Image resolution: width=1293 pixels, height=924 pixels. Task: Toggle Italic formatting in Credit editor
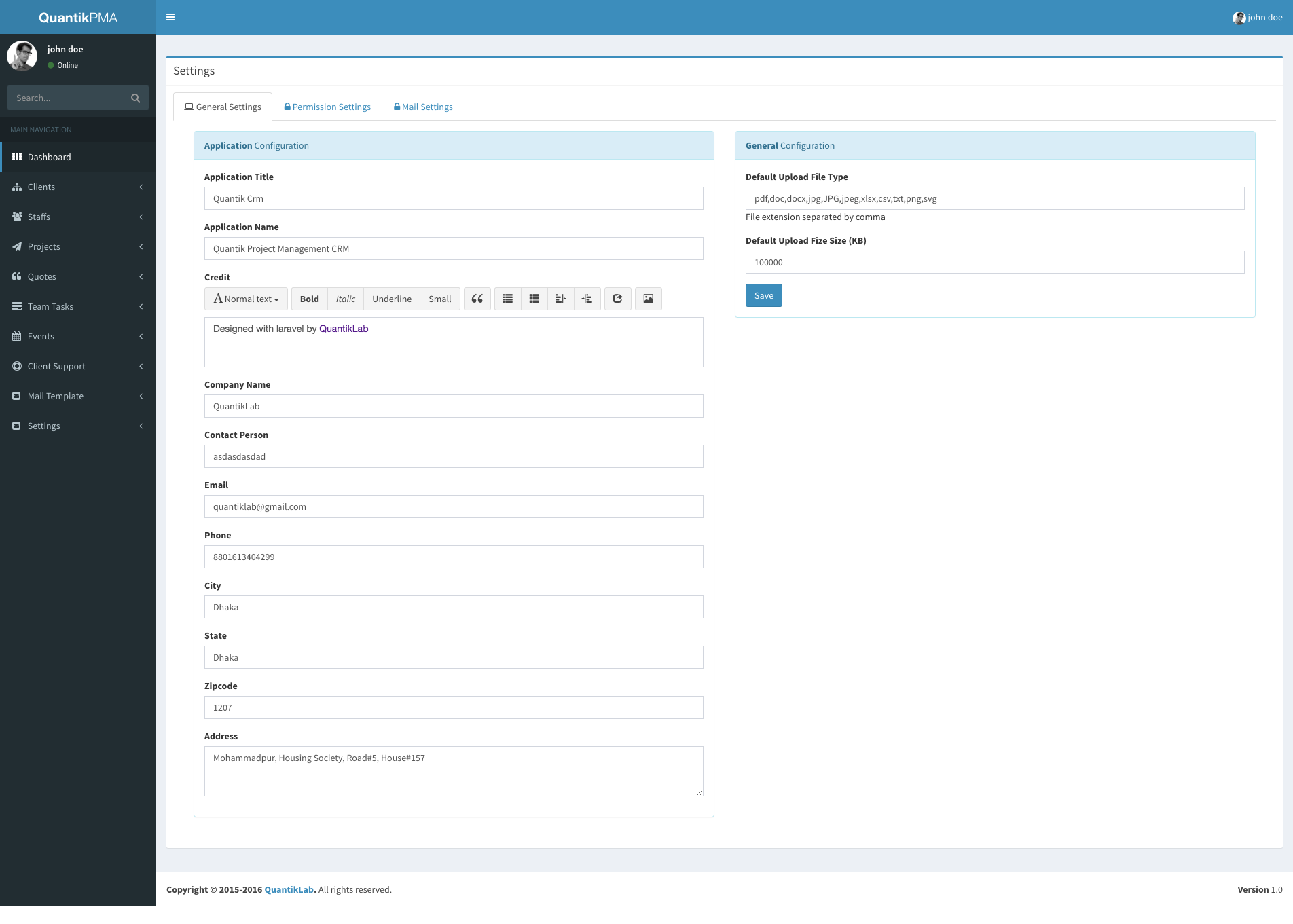click(345, 299)
